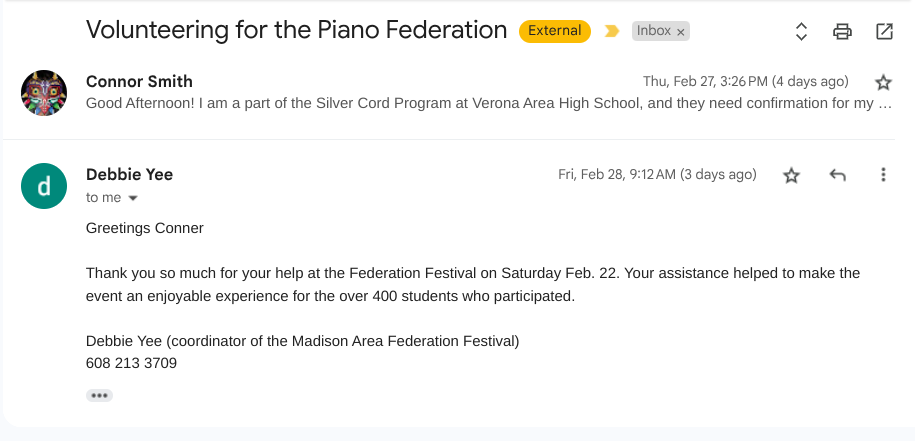Click Debbie Yee's green avatar
915x441 pixels.
44,186
